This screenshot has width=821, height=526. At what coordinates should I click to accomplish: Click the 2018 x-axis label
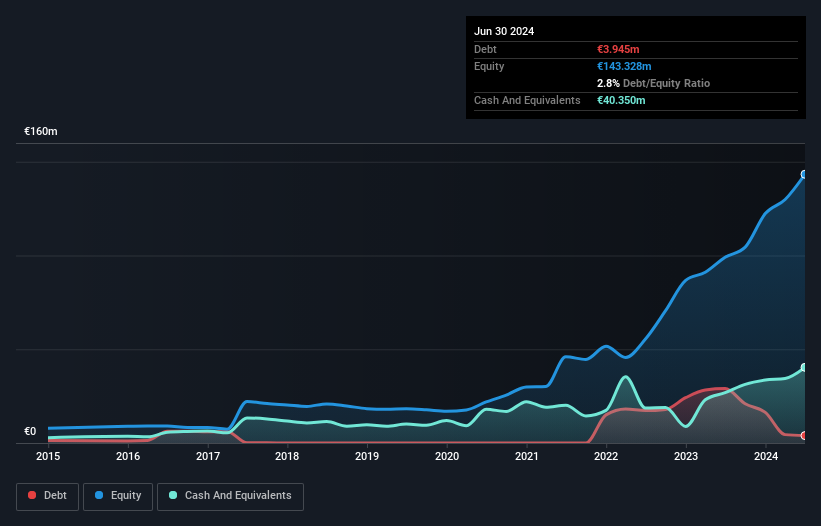pyautogui.click(x=287, y=456)
